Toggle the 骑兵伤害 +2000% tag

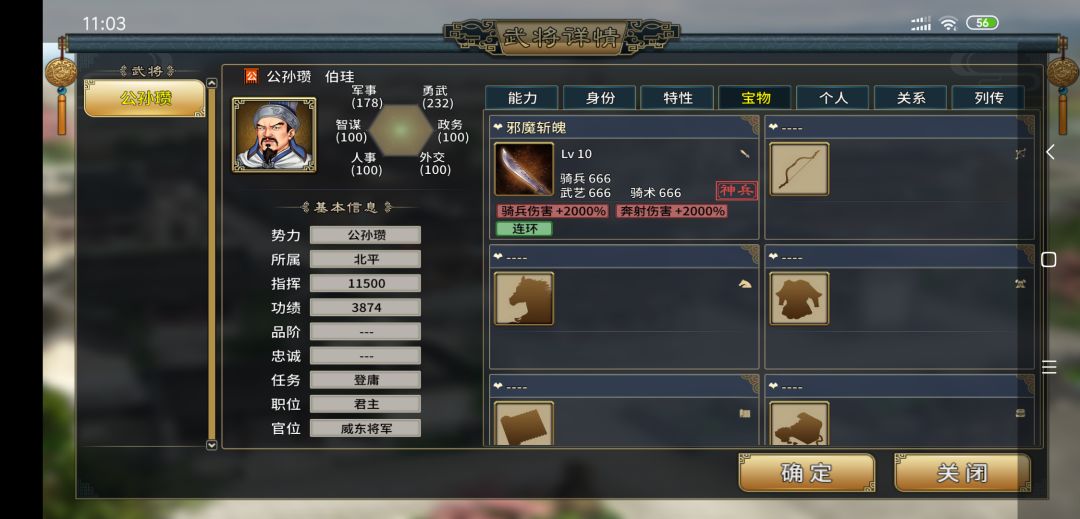pos(552,211)
